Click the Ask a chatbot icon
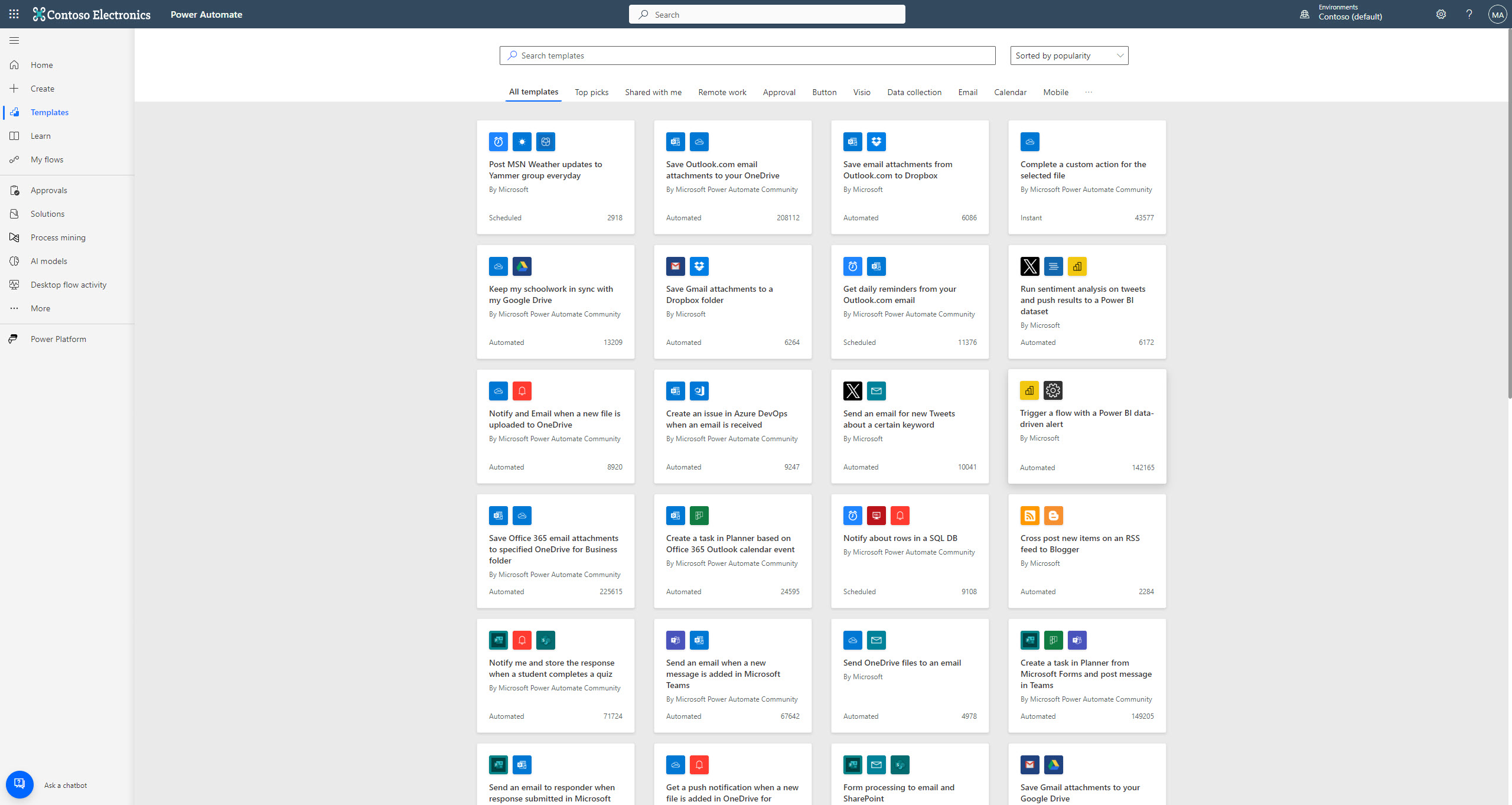The image size is (1512, 805). tap(19, 785)
